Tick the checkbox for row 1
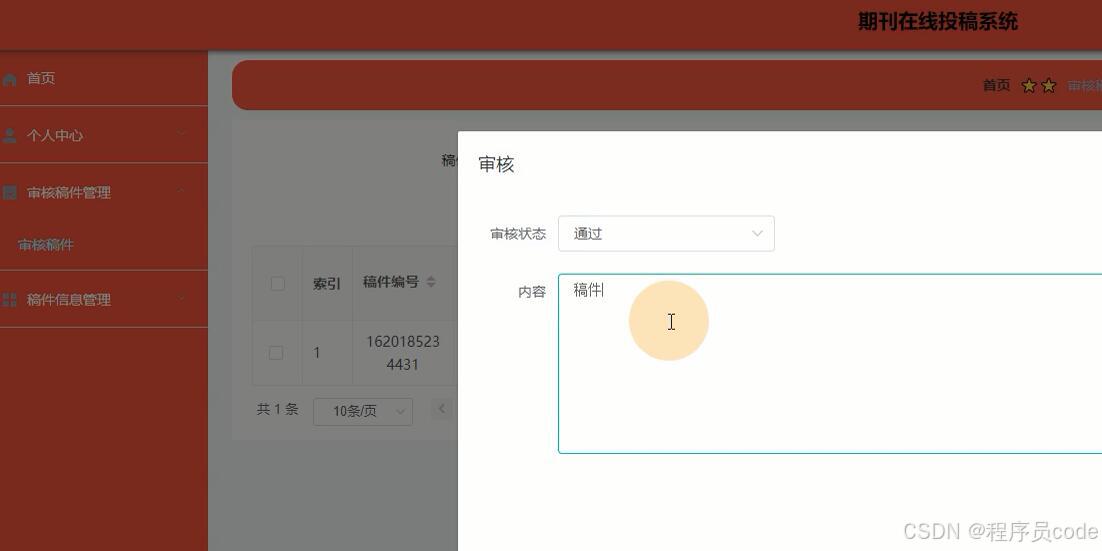Screen dimensions: 1102x551 (276, 353)
